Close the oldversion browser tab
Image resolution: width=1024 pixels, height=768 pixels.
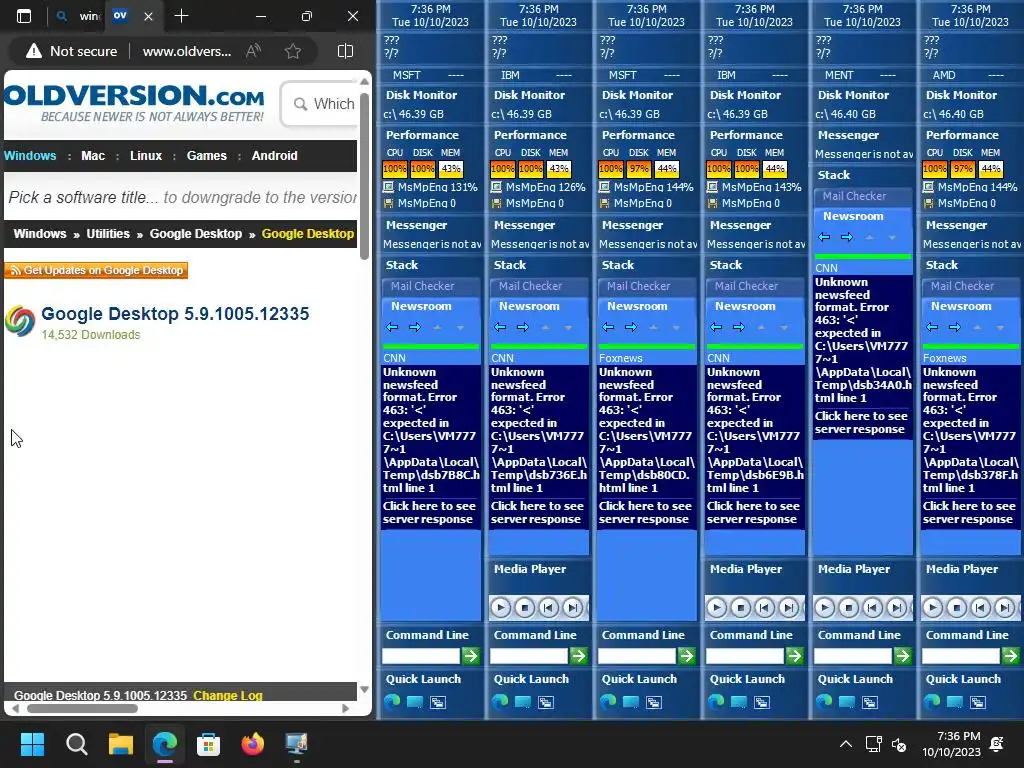point(148,16)
